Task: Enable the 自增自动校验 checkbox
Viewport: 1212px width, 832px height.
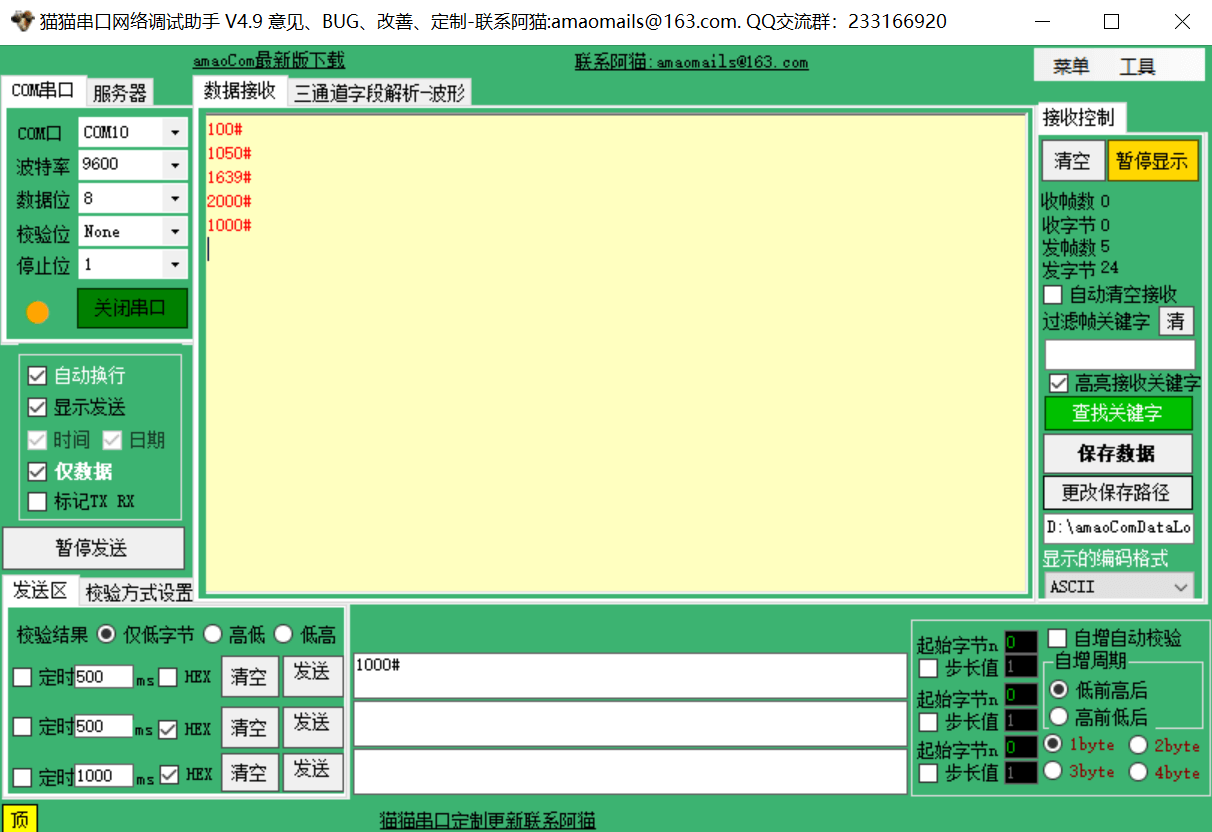Action: pos(1057,637)
